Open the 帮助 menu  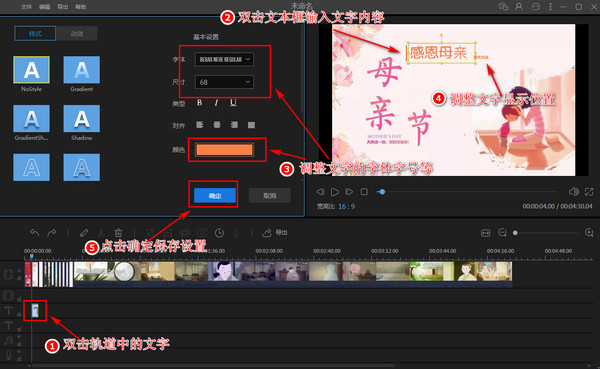(x=80, y=7)
